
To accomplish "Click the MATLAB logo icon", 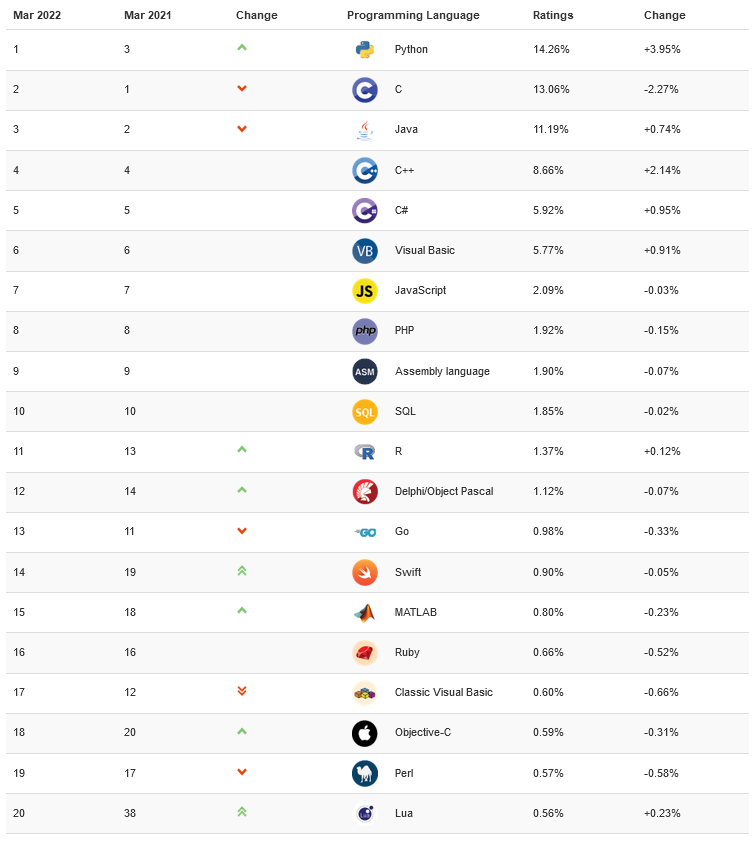I will pyautogui.click(x=364, y=612).
